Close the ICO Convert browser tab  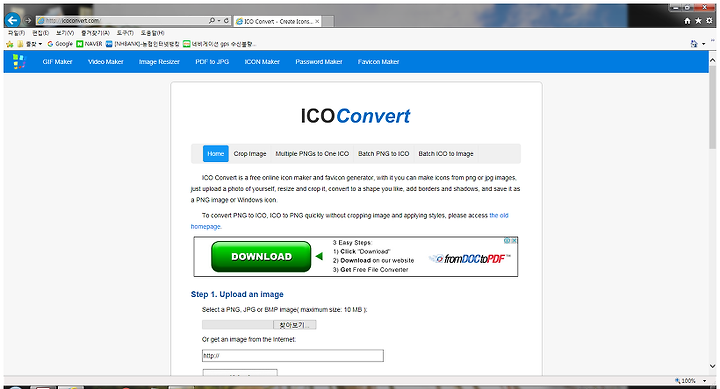pyautogui.click(x=317, y=21)
